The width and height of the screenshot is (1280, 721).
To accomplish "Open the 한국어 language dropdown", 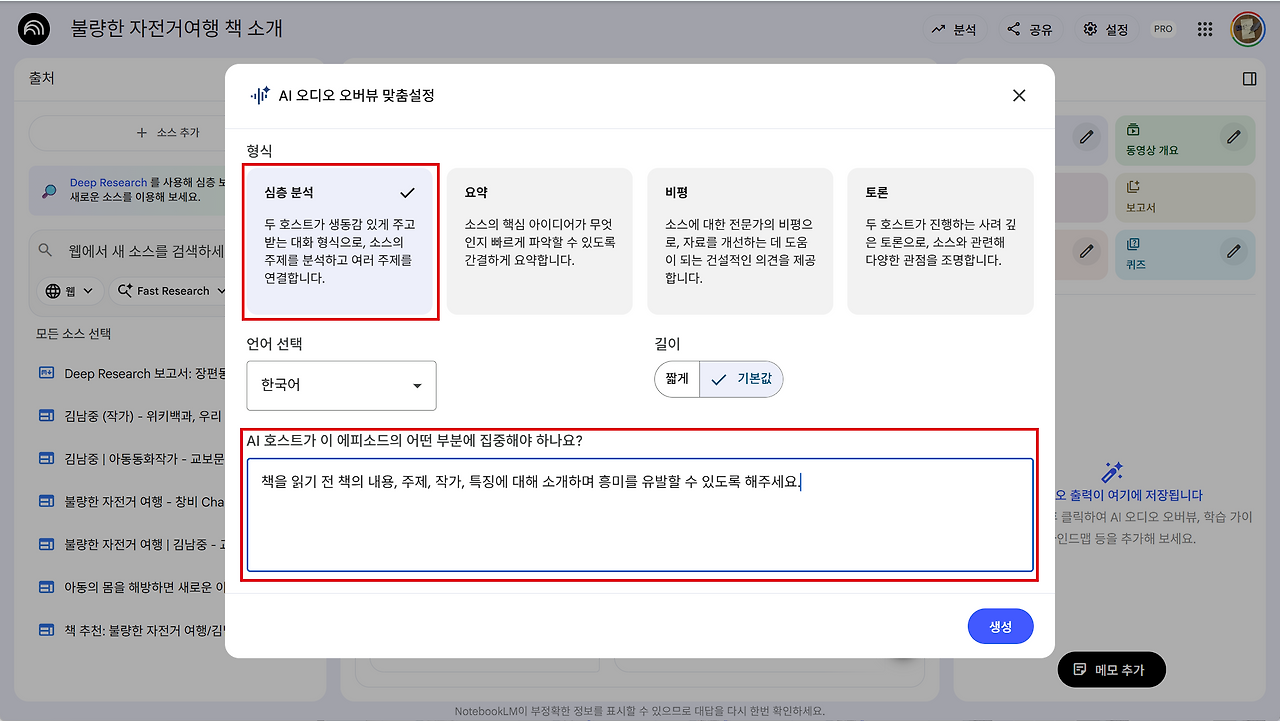I will point(342,385).
